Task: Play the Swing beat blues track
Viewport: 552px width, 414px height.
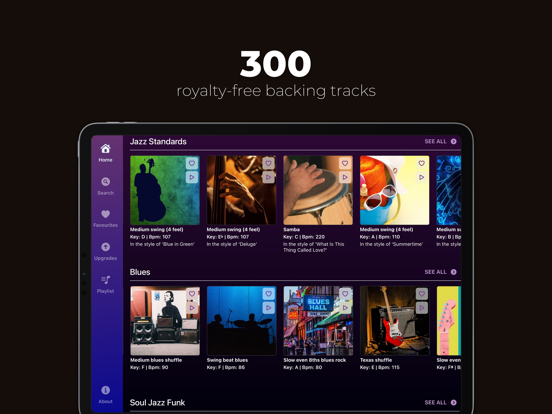Action: pyautogui.click(x=268, y=308)
